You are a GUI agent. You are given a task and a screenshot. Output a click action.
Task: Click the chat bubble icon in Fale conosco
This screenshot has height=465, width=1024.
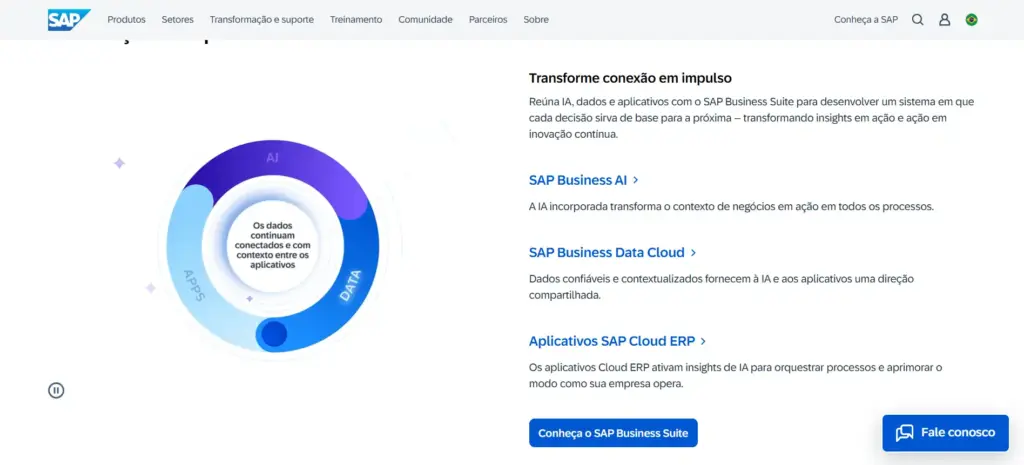(x=904, y=433)
